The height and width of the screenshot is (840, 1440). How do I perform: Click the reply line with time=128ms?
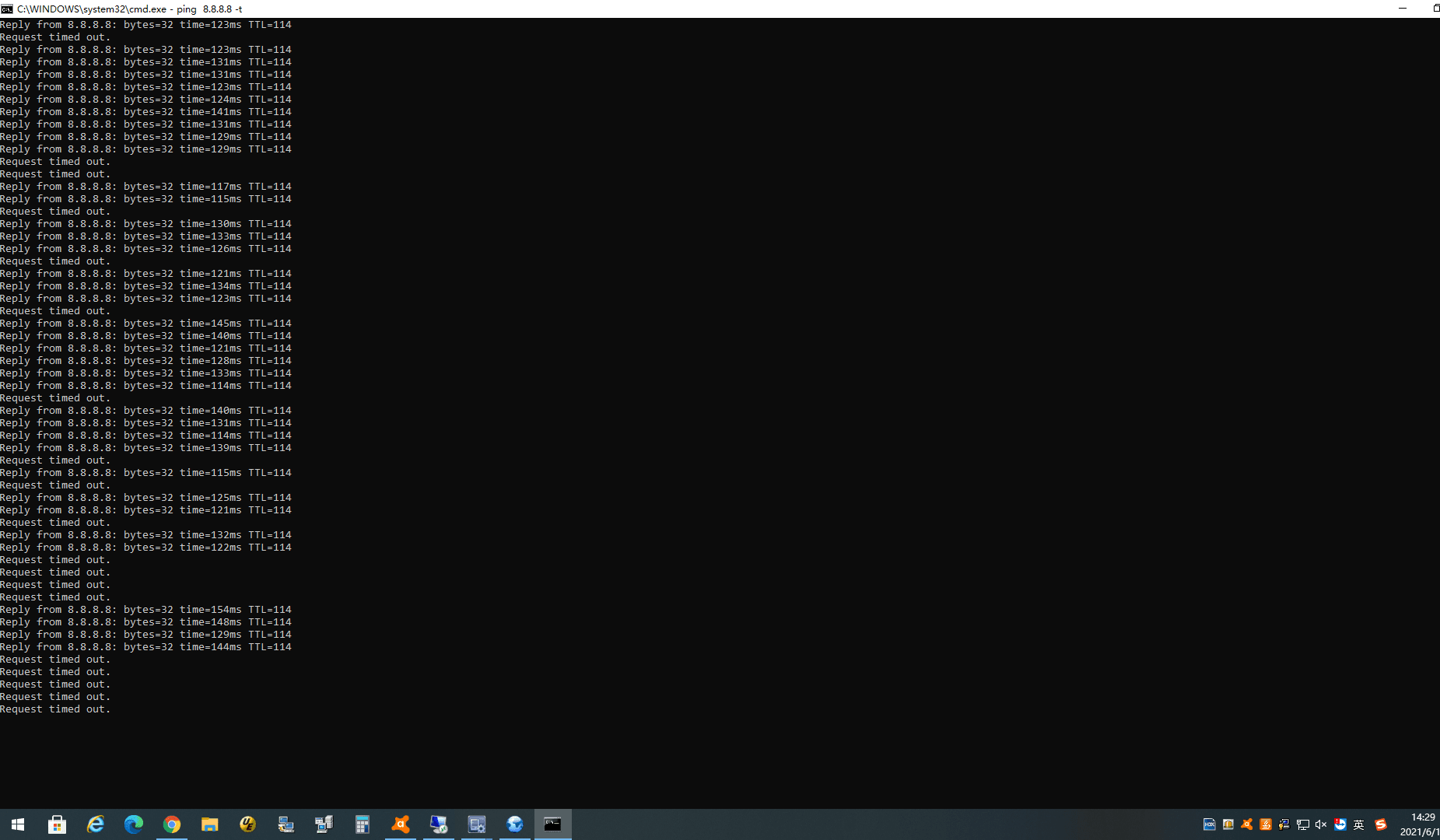(145, 361)
